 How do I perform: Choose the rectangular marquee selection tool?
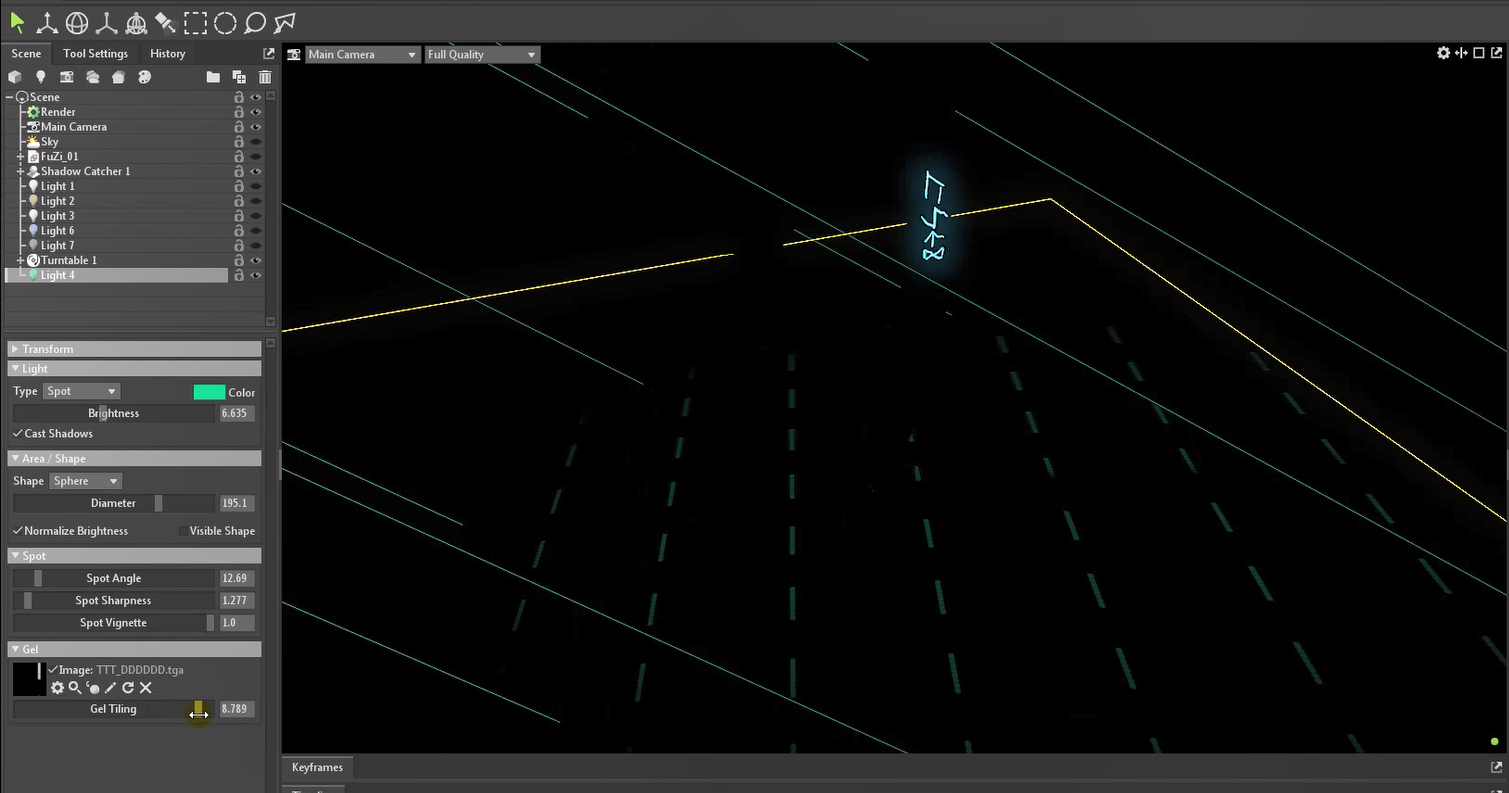(195, 22)
